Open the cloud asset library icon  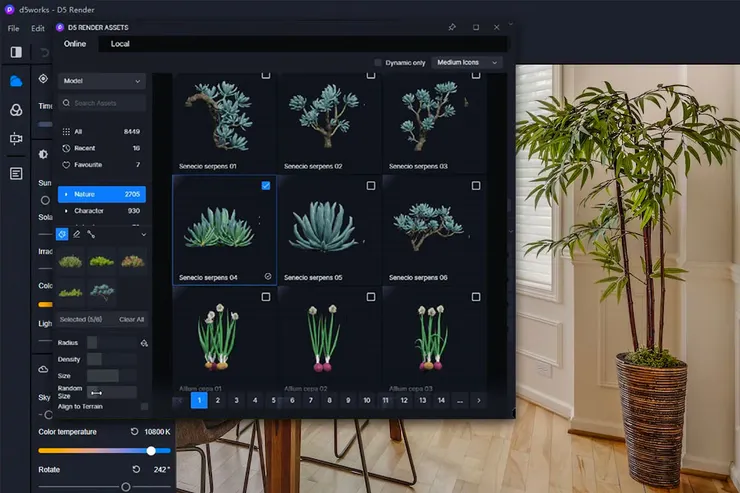tap(16, 81)
